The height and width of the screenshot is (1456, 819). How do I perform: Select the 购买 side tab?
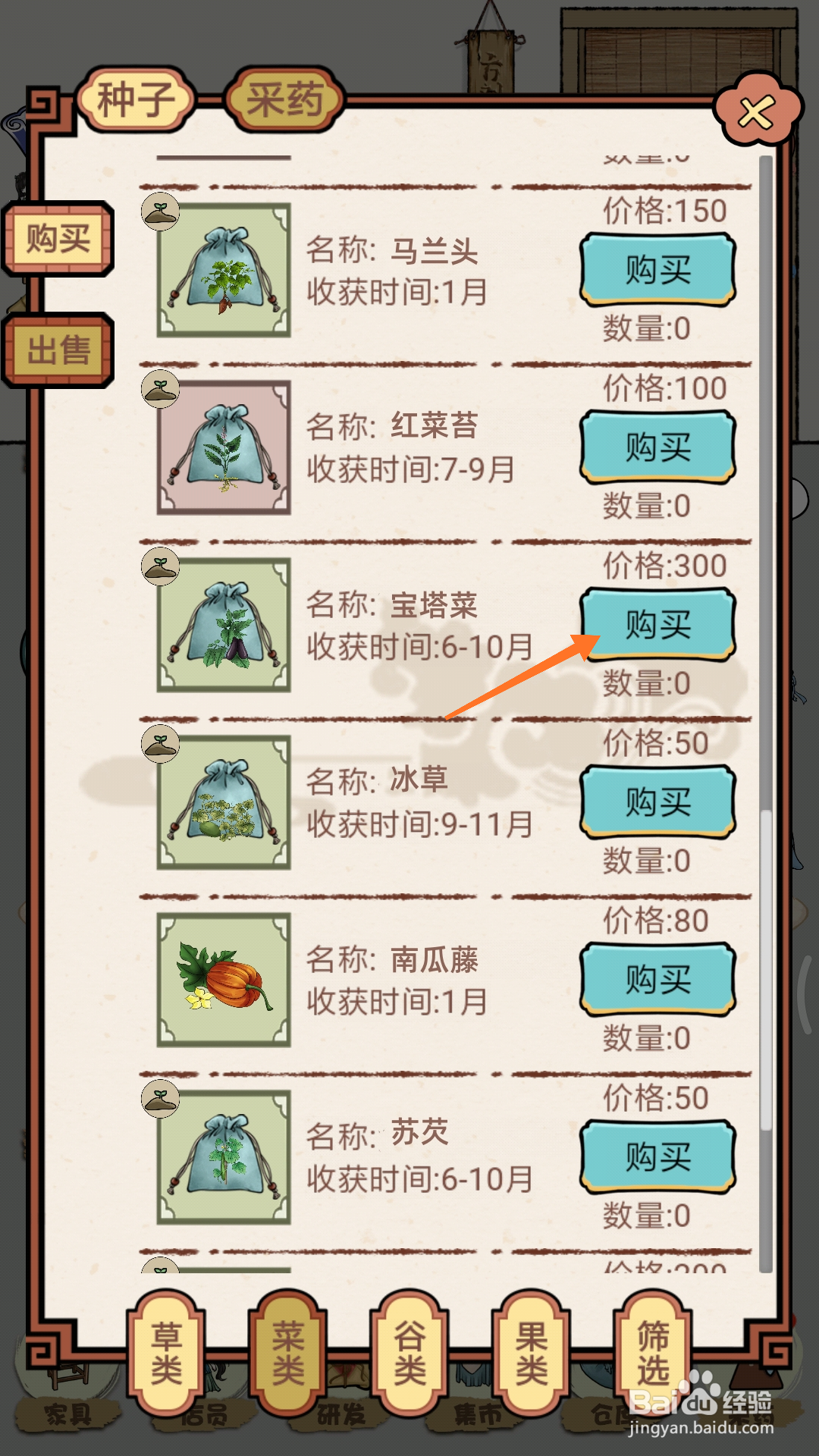(58, 239)
